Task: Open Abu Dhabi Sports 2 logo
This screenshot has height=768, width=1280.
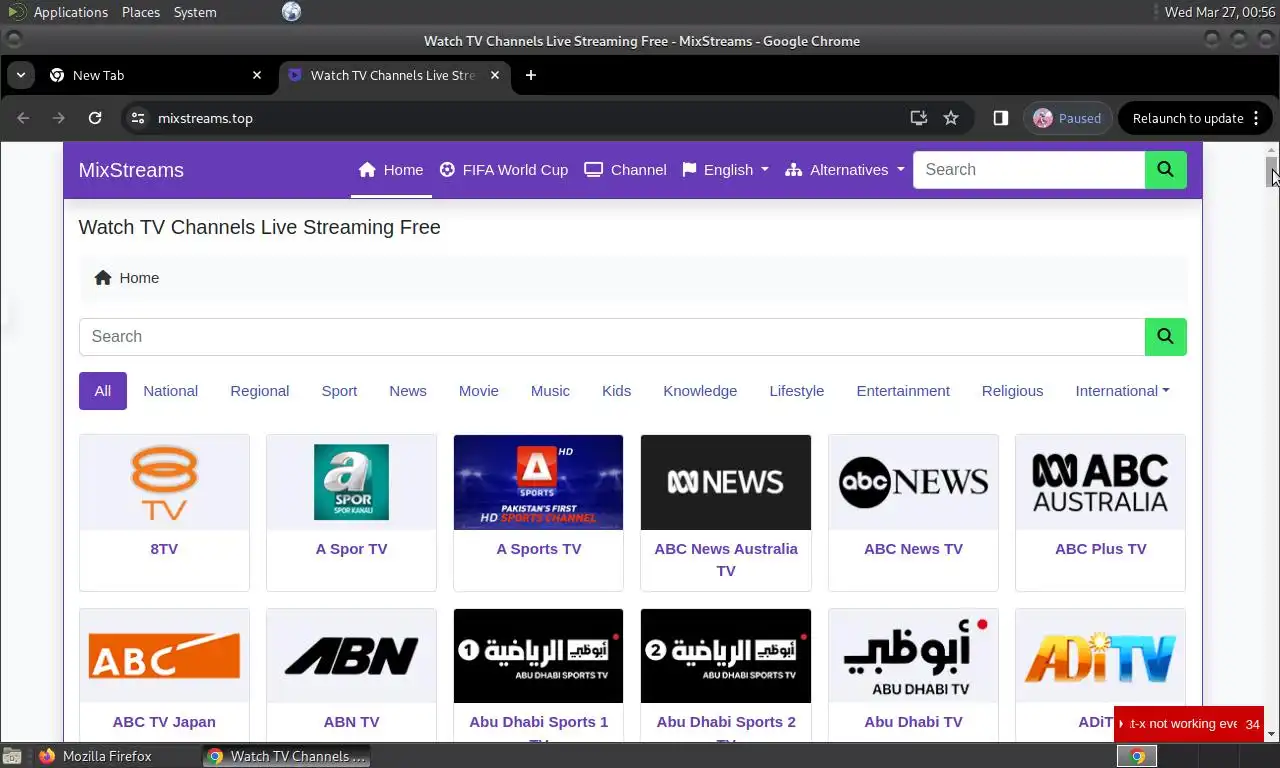Action: point(726,656)
